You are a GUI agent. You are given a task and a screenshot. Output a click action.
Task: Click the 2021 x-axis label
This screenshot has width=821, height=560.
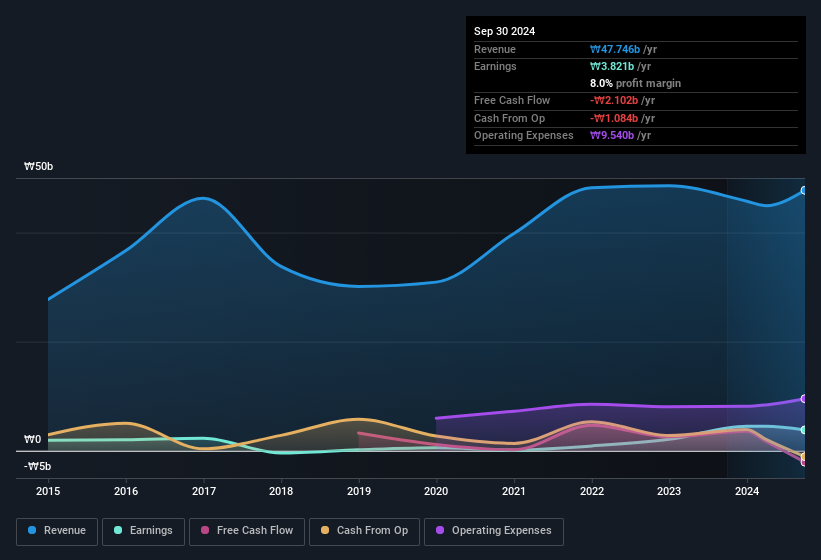coord(514,491)
